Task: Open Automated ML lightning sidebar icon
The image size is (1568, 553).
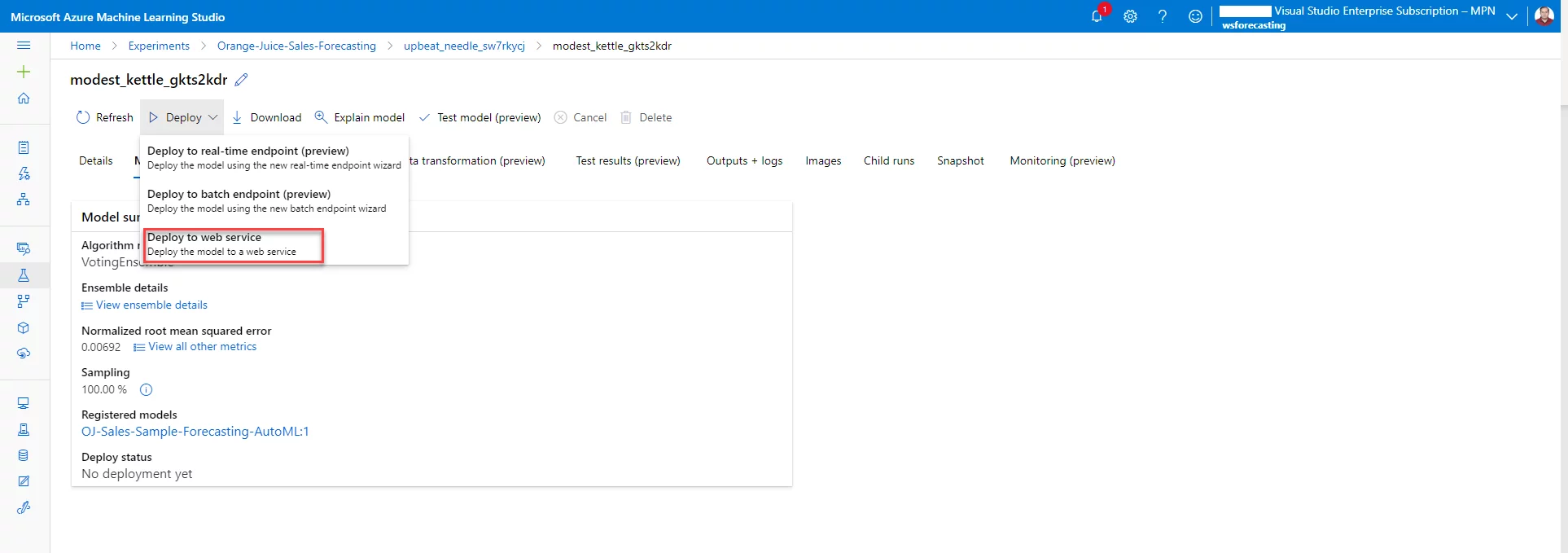Action: (24, 173)
